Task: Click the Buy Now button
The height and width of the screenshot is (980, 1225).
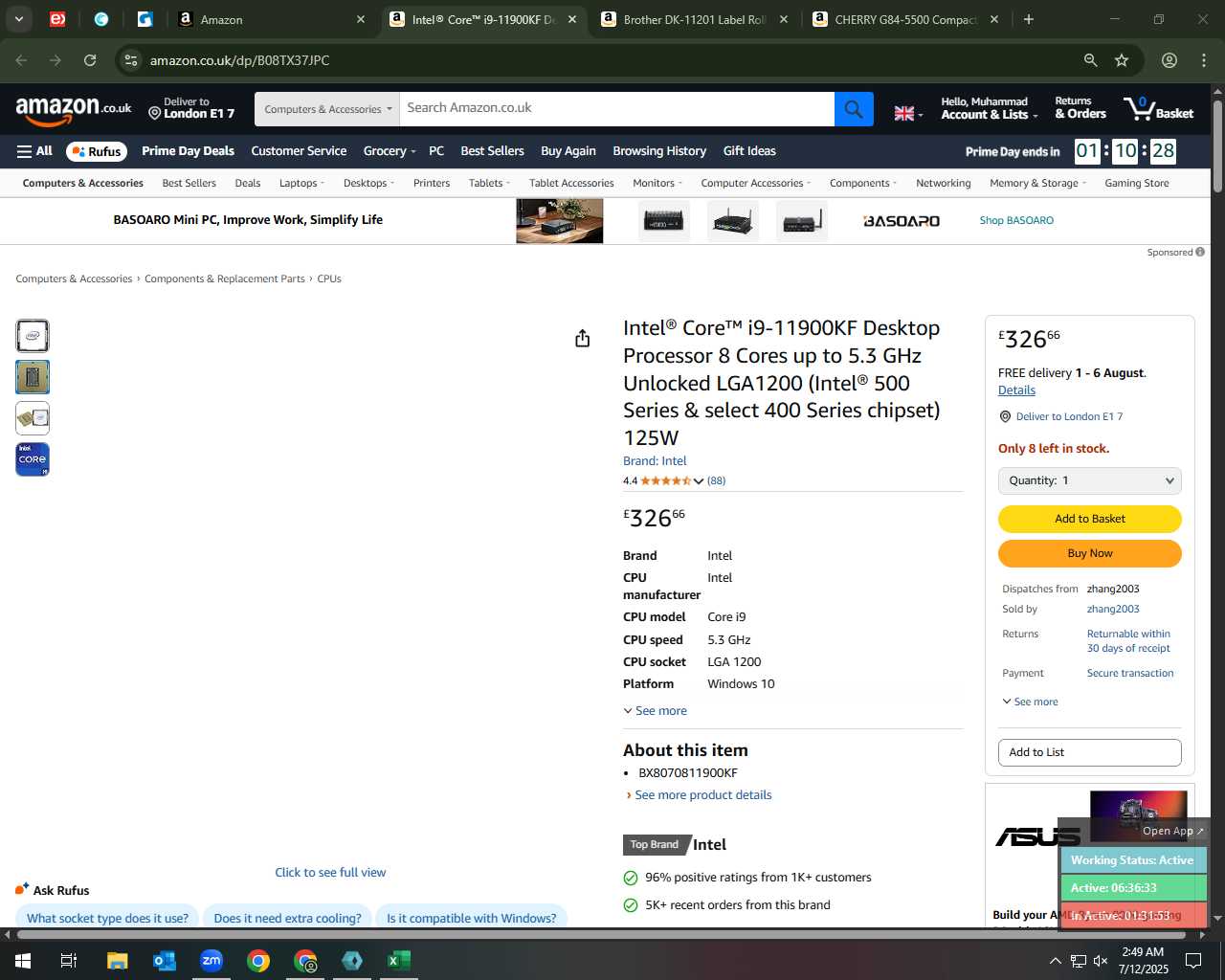Action: pyautogui.click(x=1090, y=553)
